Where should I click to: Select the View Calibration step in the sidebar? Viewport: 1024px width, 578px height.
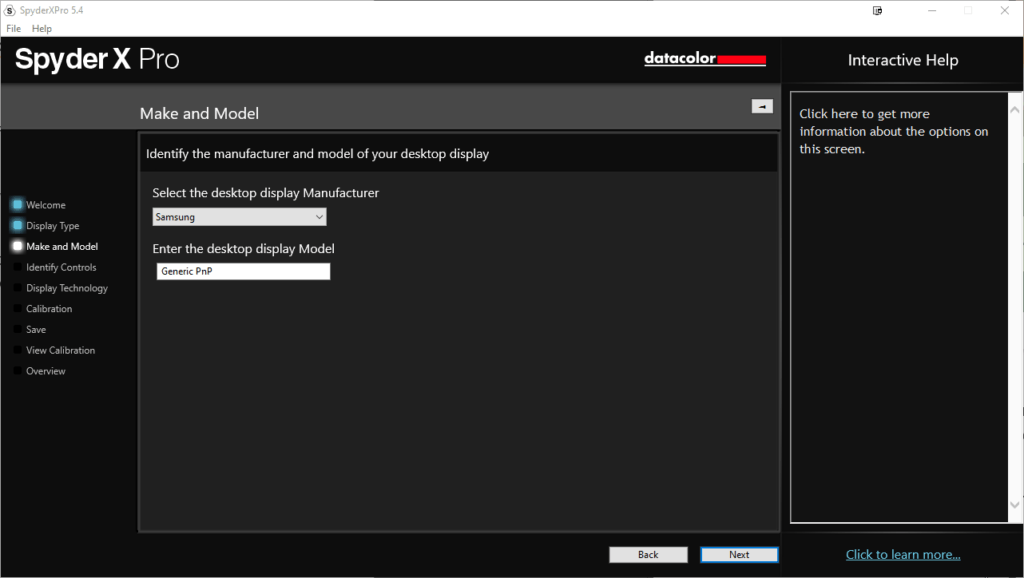click(60, 350)
